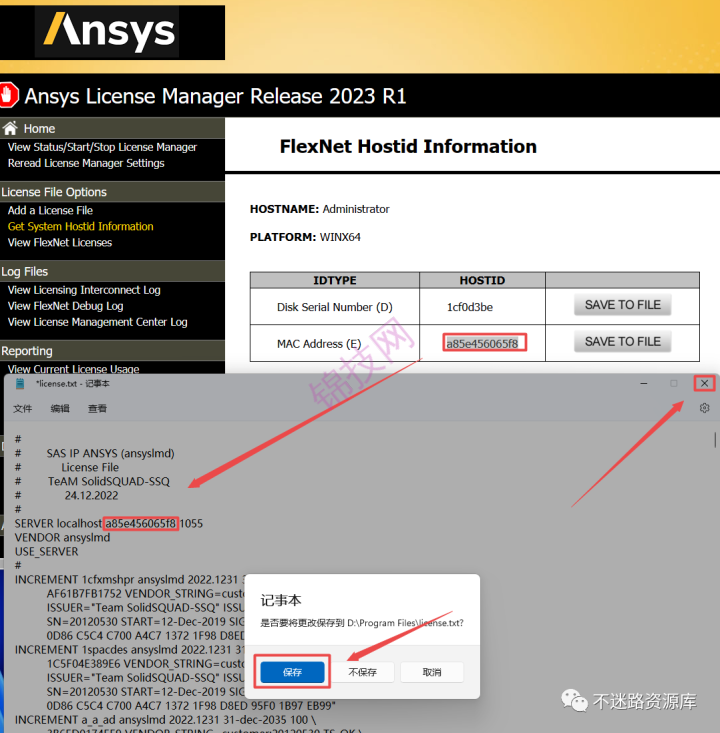Open the 文件 menu in Notepad
This screenshot has width=720, height=733.
point(22,409)
